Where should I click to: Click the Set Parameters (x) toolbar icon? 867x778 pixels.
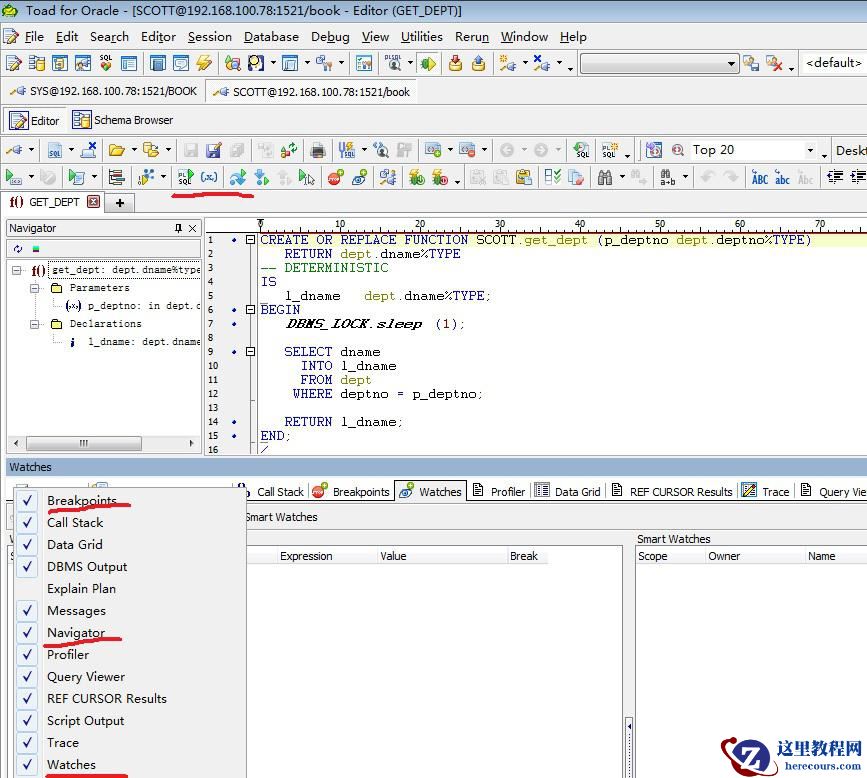point(209,177)
